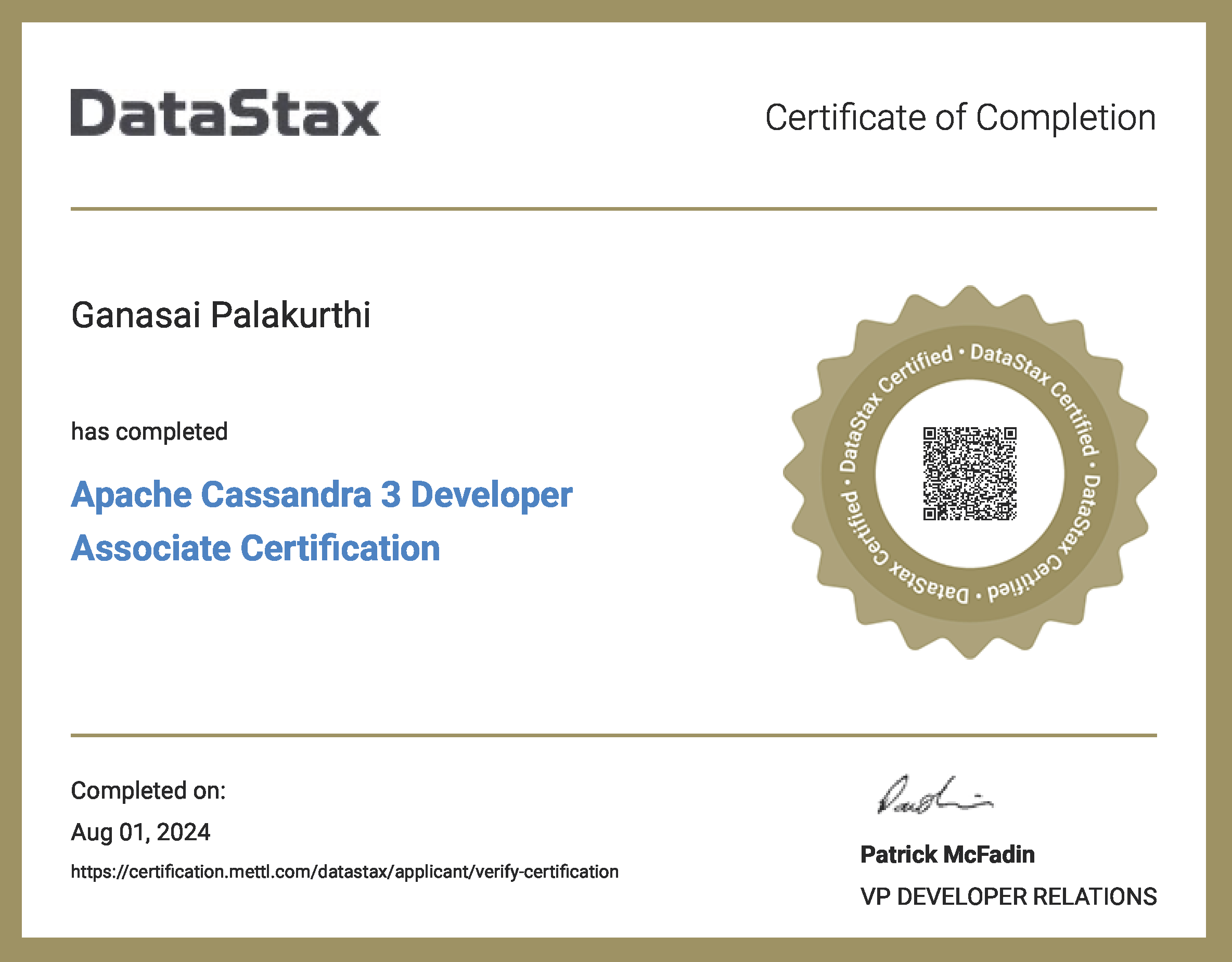Select the Associate Certification text line
Viewport: 1232px width, 962px height.
[255, 548]
